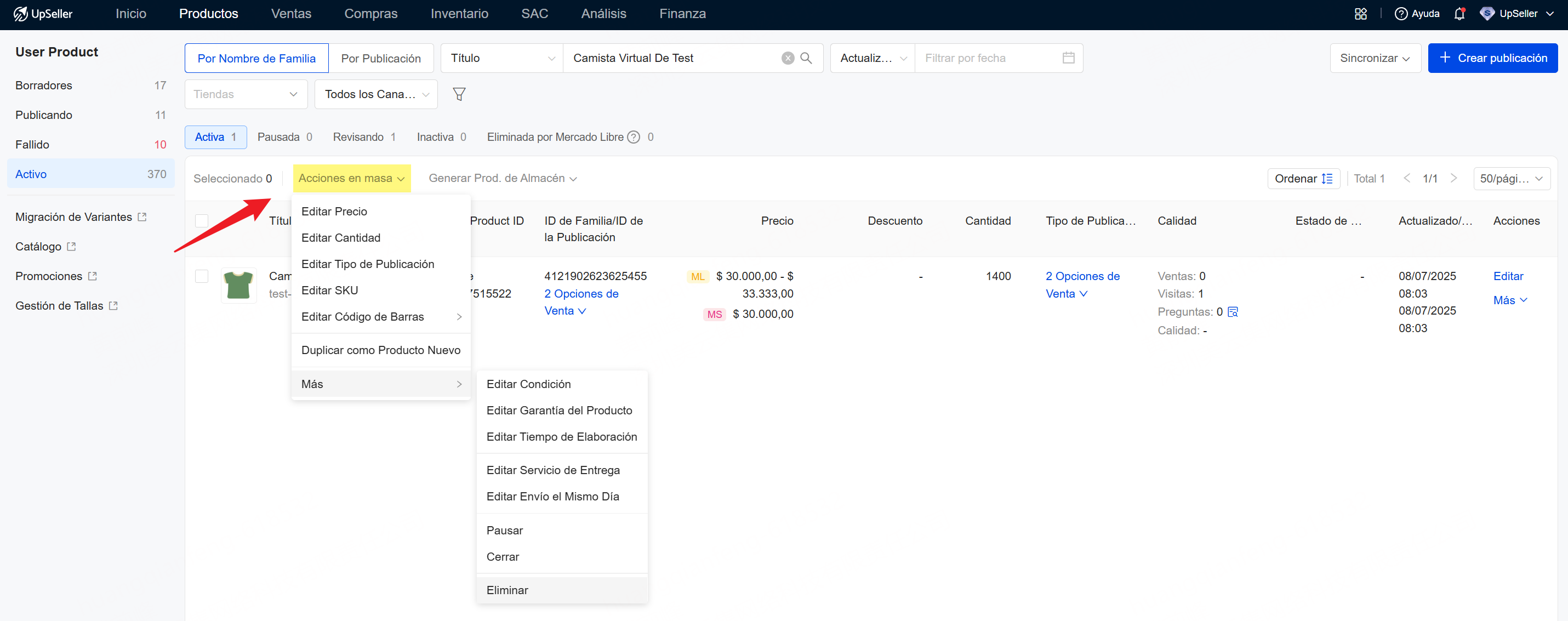Image resolution: width=1568 pixels, height=621 pixels.
Task: Select Editar Envío el Mismo Día
Action: (x=562, y=496)
